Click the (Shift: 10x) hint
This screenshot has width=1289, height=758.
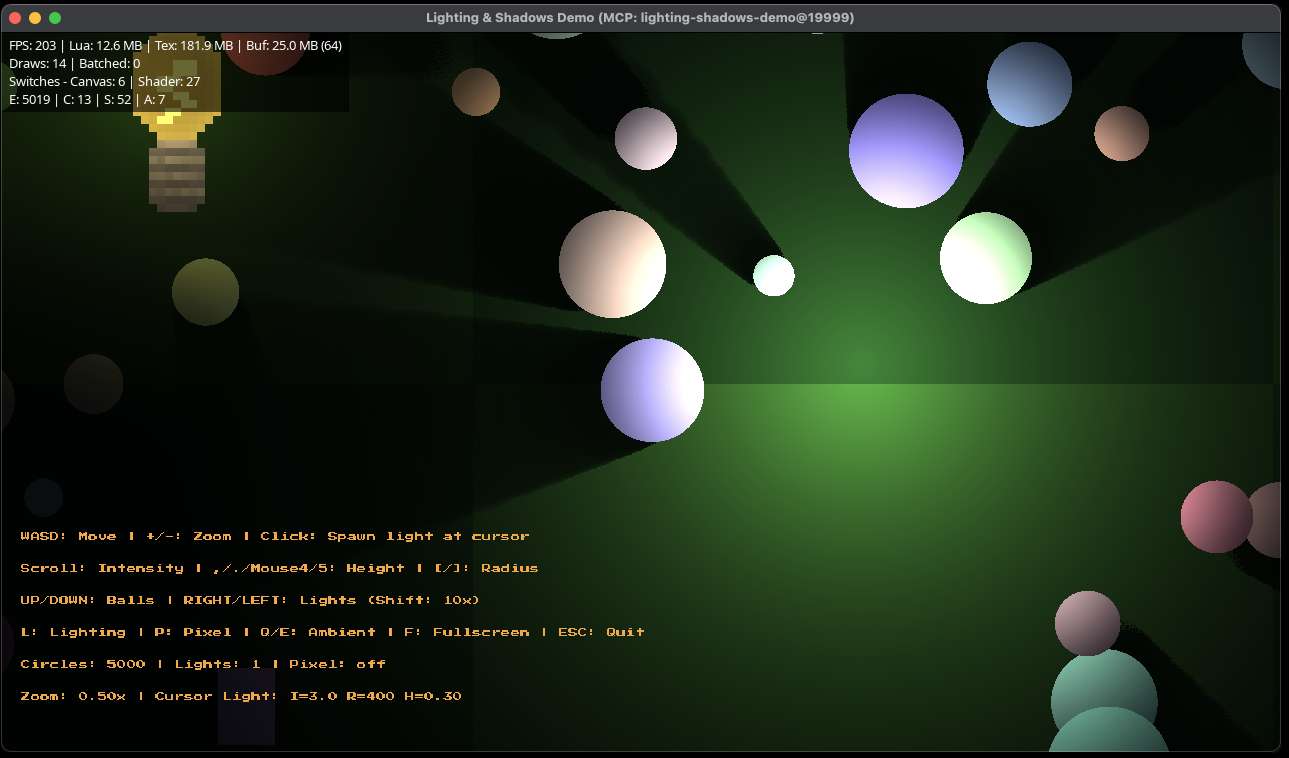[423, 600]
